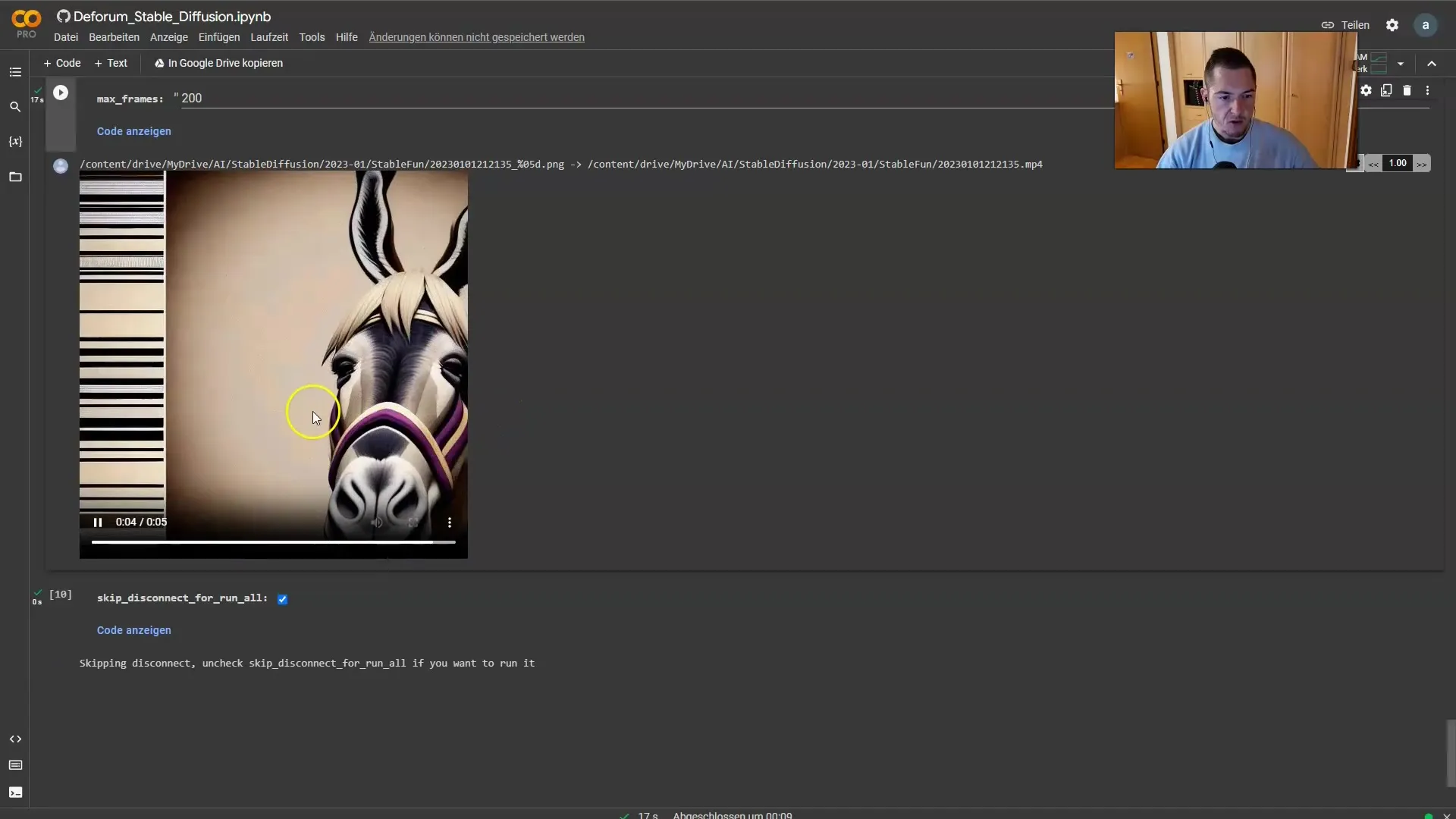Viewport: 1456px width, 819px height.
Task: Run the max_frames cell
Action: click(61, 93)
